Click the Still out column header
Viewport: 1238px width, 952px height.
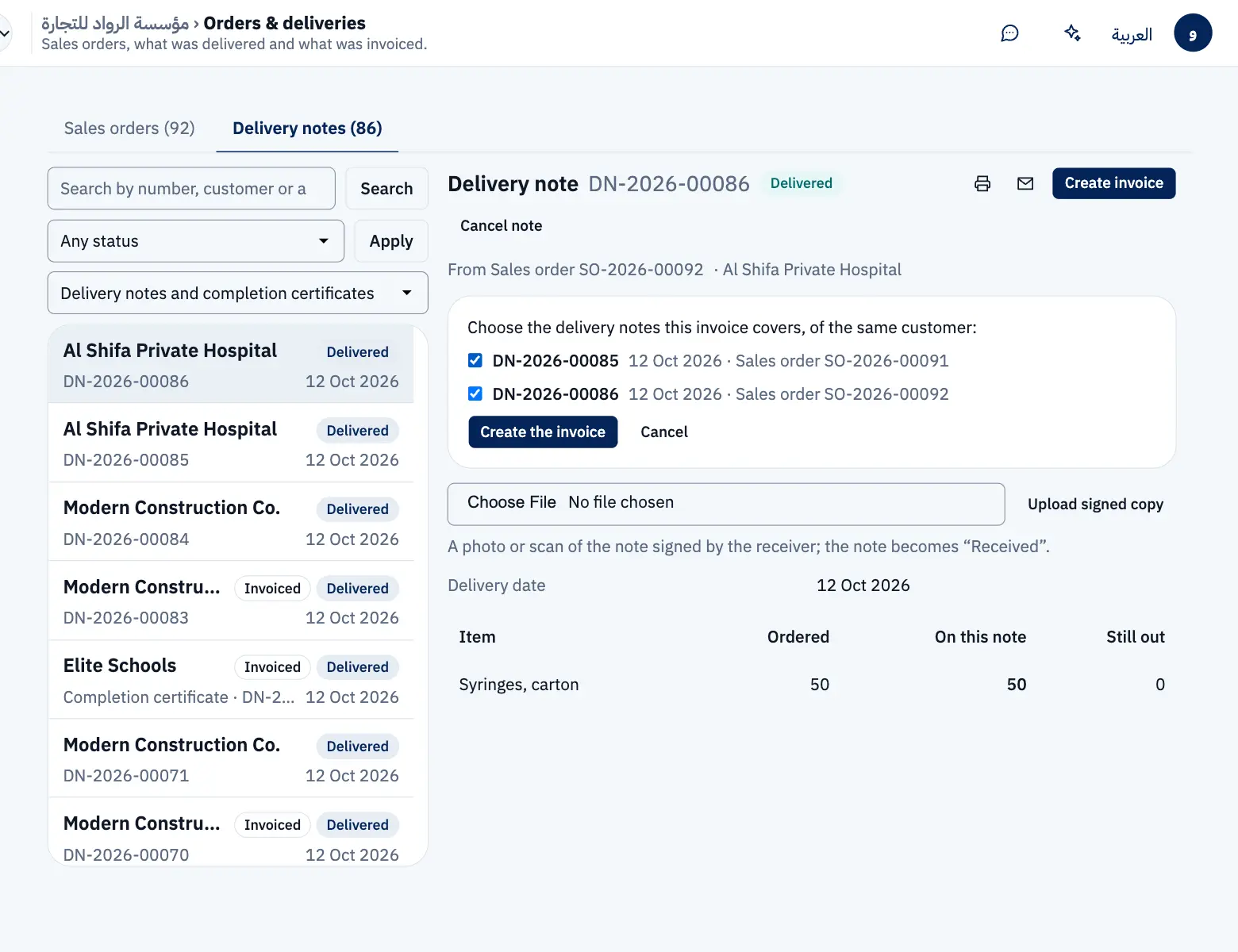[x=1136, y=637]
